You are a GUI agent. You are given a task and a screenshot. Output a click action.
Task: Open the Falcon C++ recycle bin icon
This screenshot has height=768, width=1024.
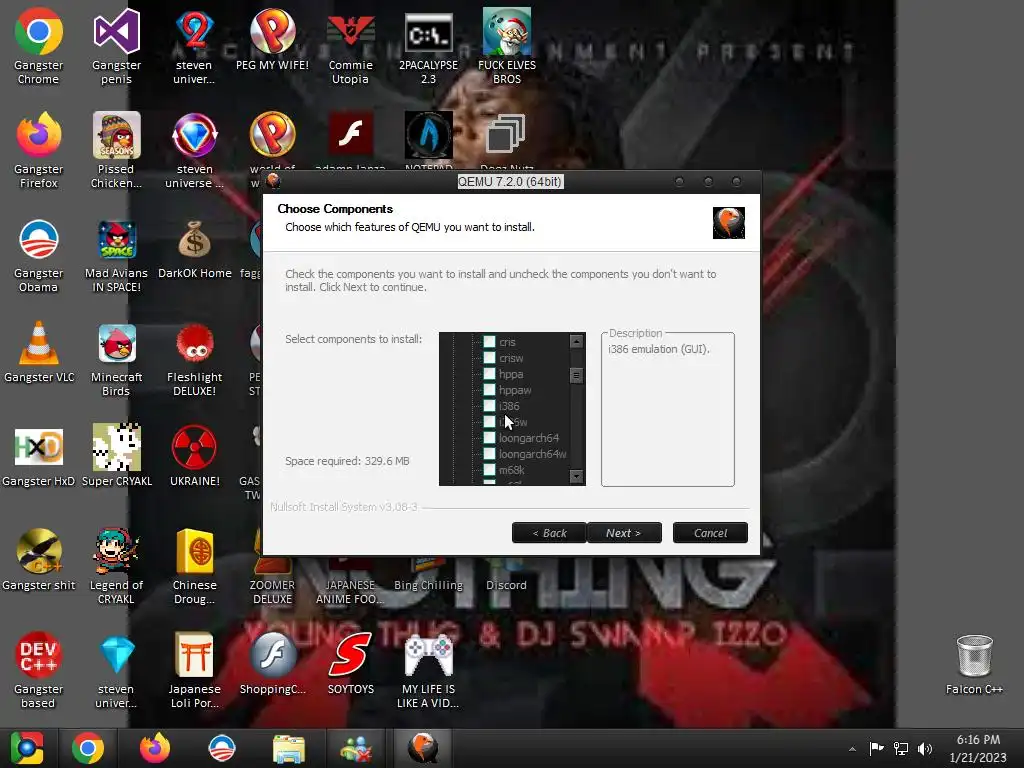[974, 664]
